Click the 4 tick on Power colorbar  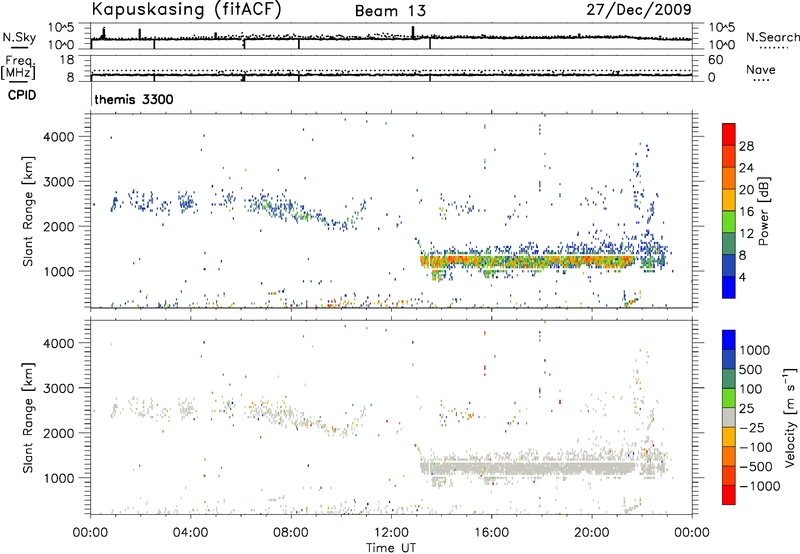(743, 278)
